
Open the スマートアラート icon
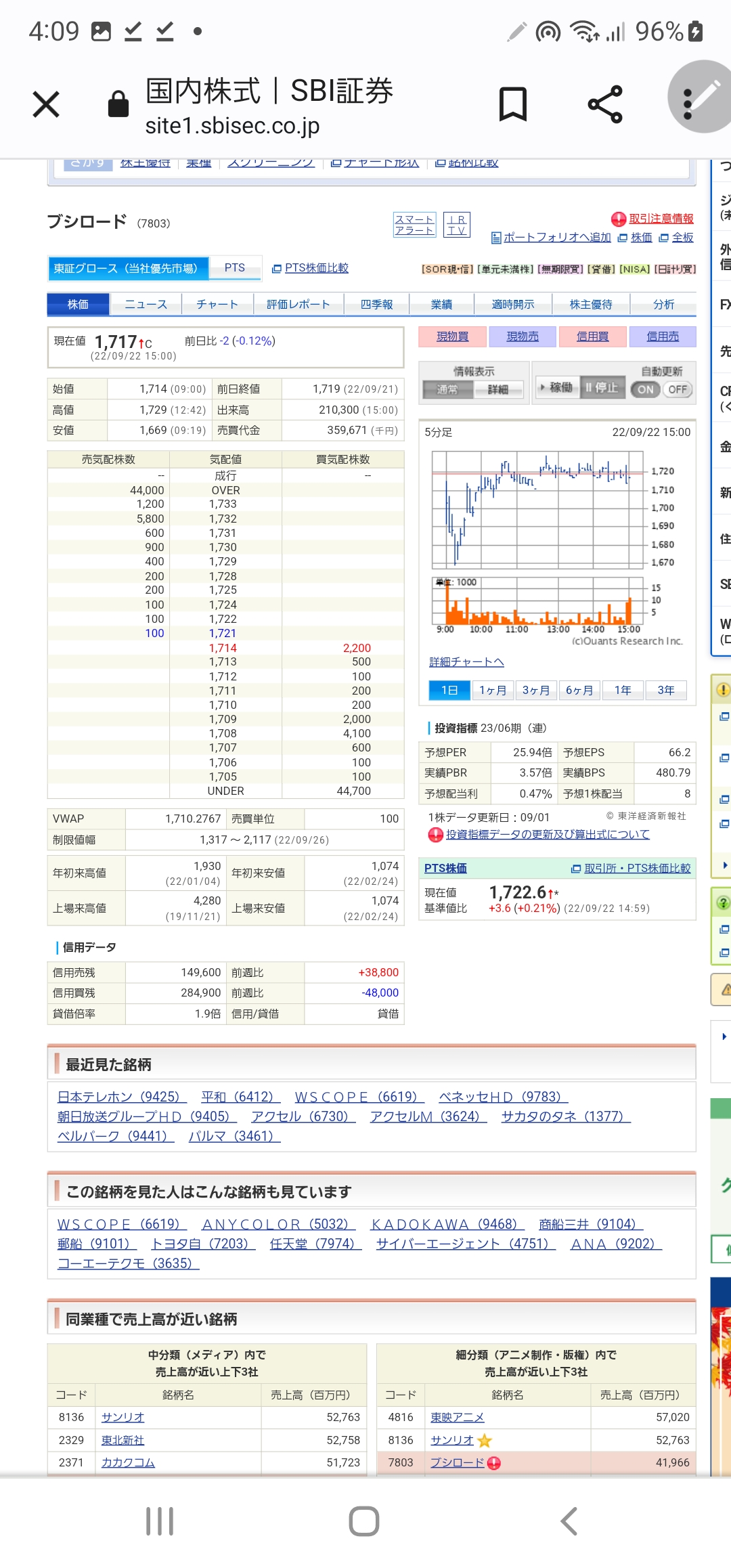[x=414, y=225]
